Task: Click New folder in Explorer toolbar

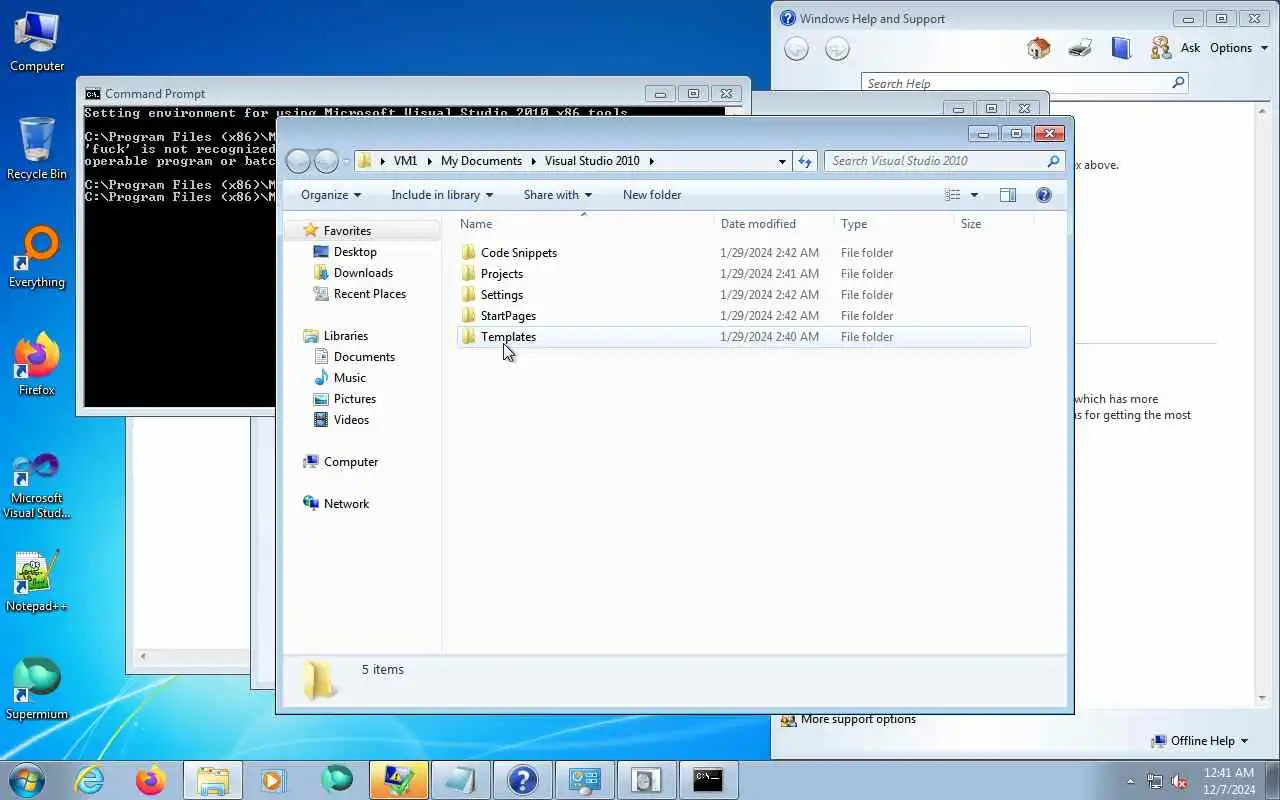Action: tap(652, 195)
